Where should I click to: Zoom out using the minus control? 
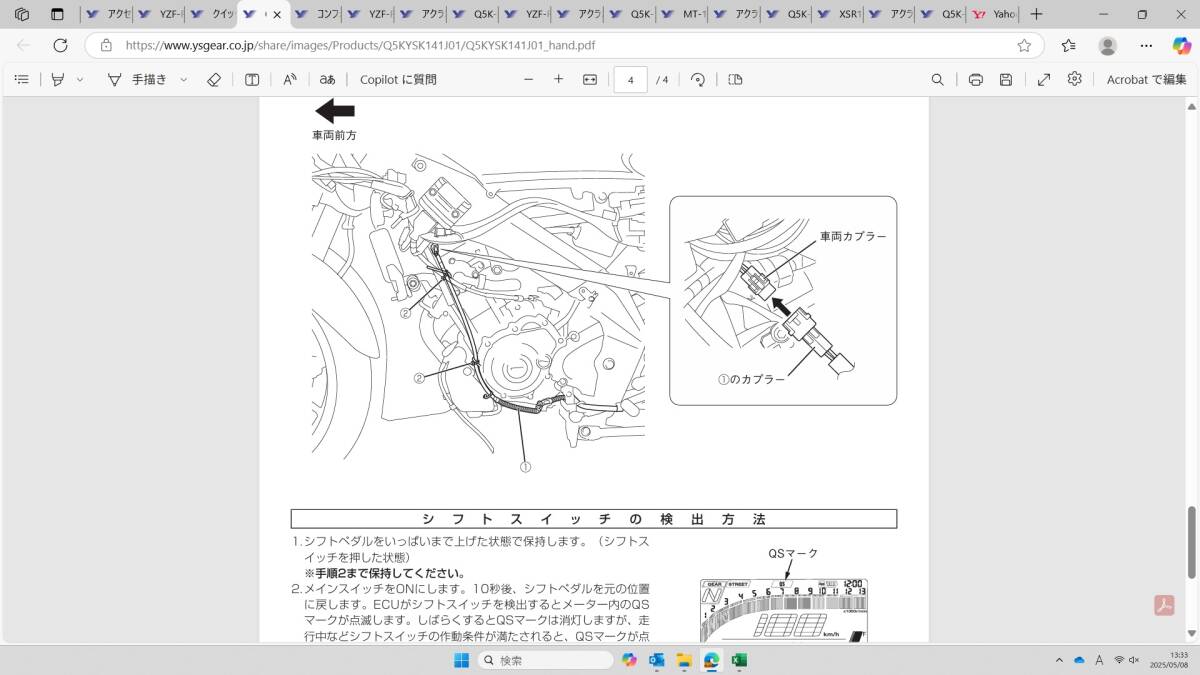pyautogui.click(x=529, y=79)
